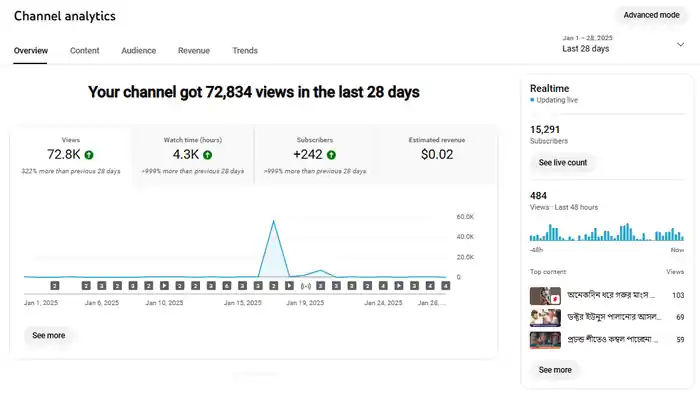Click the $0.02 estimated revenue value
This screenshot has height=395, width=700.
coord(437,154)
